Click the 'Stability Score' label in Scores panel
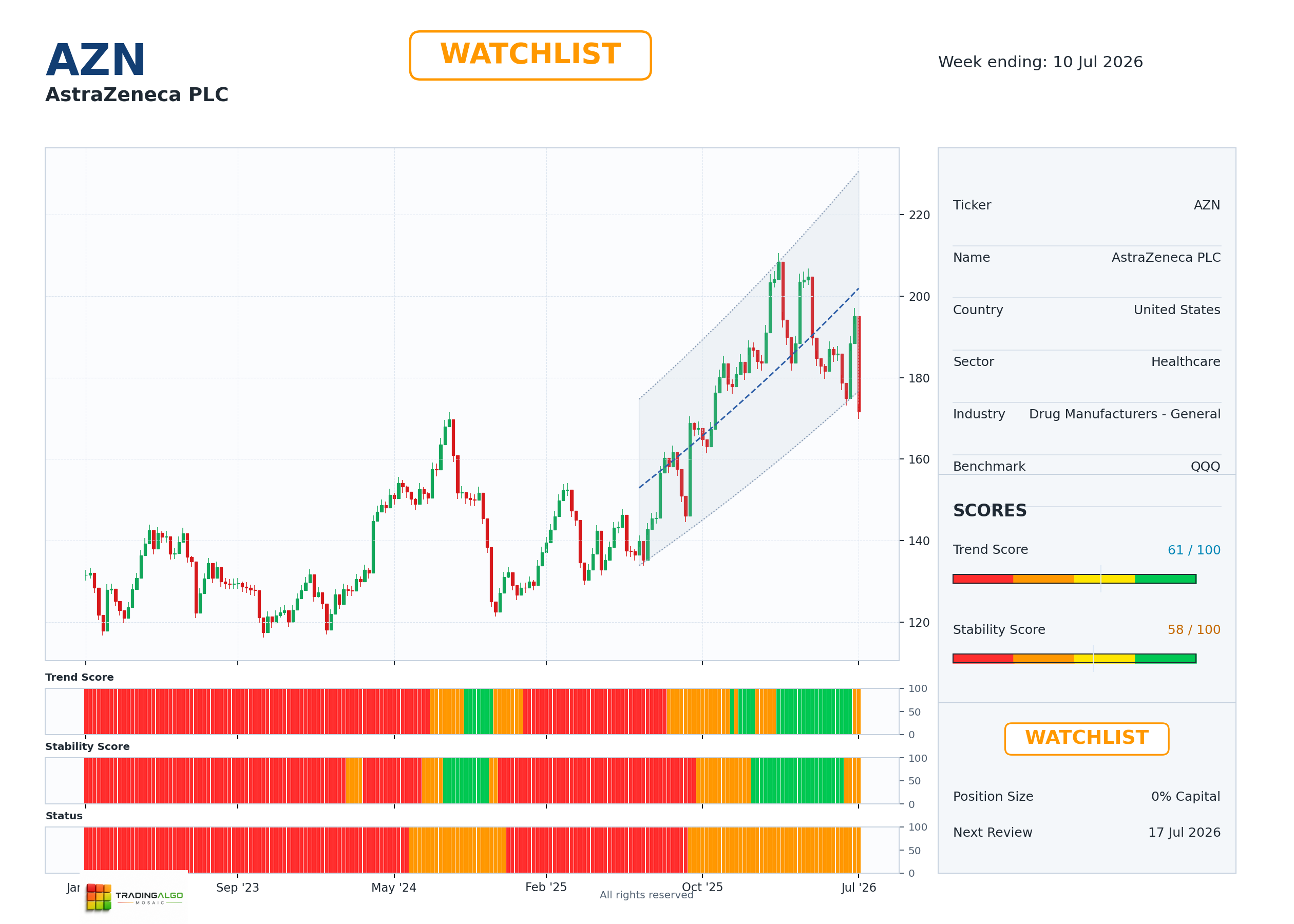 (x=999, y=630)
